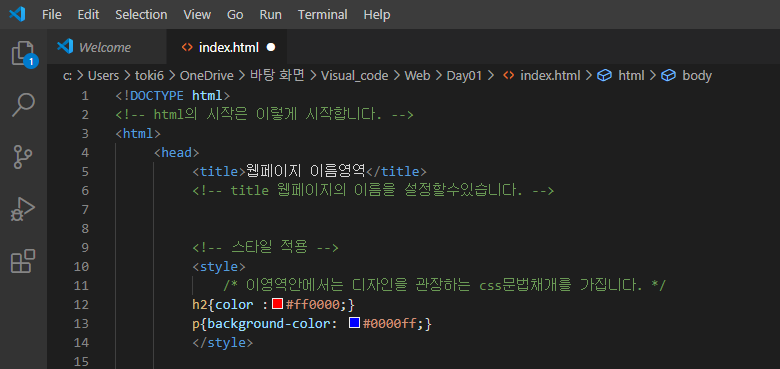Open Run and Debug view icon
This screenshot has width=780, height=369.
(23, 209)
